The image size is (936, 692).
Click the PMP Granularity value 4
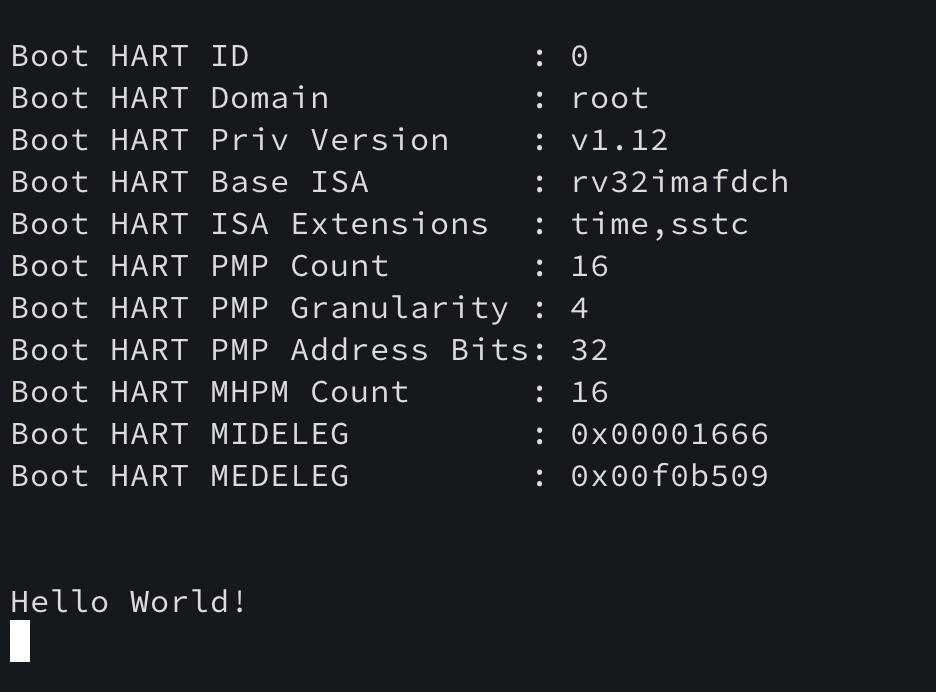pos(579,308)
